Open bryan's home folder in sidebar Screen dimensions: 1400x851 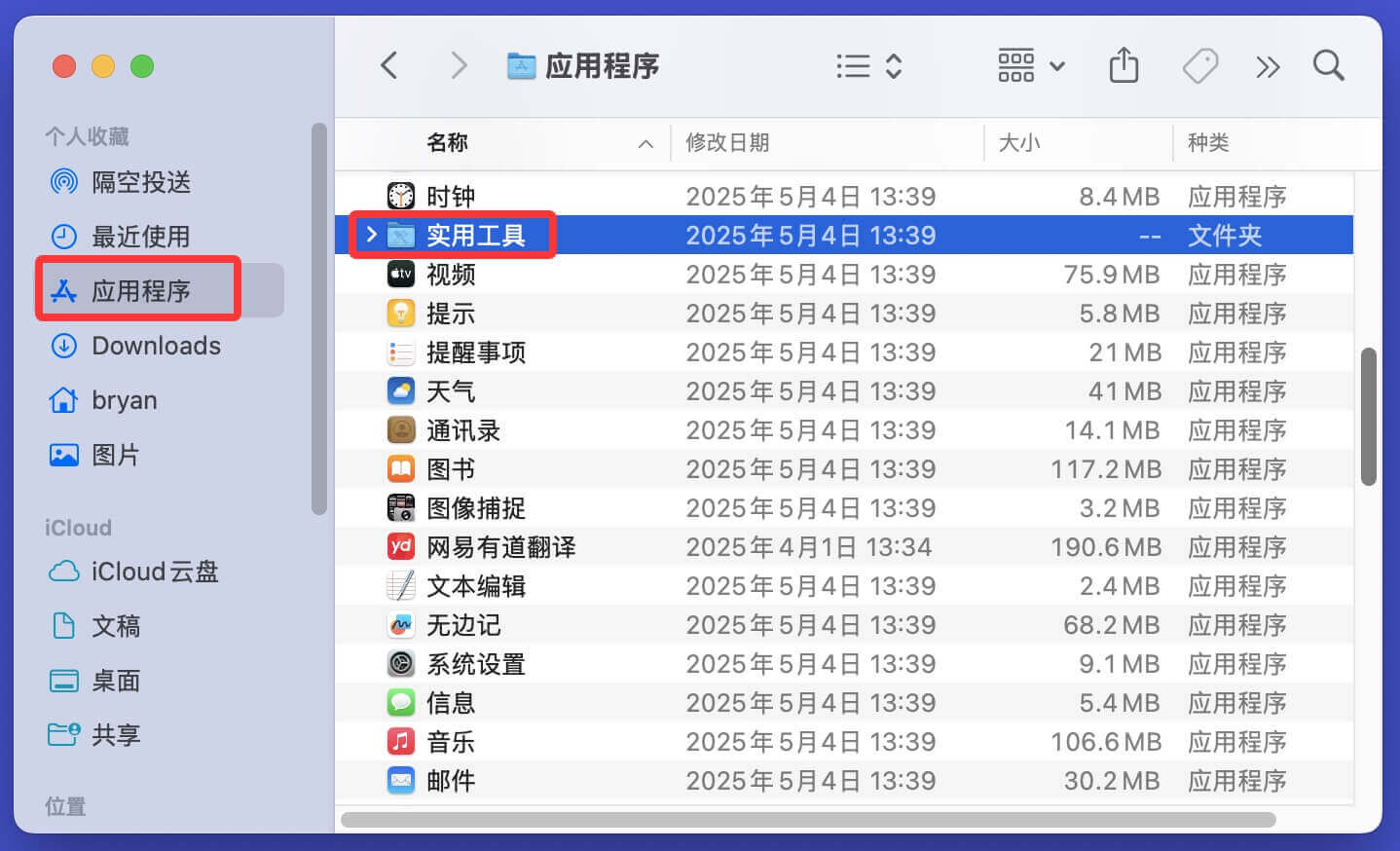(123, 400)
